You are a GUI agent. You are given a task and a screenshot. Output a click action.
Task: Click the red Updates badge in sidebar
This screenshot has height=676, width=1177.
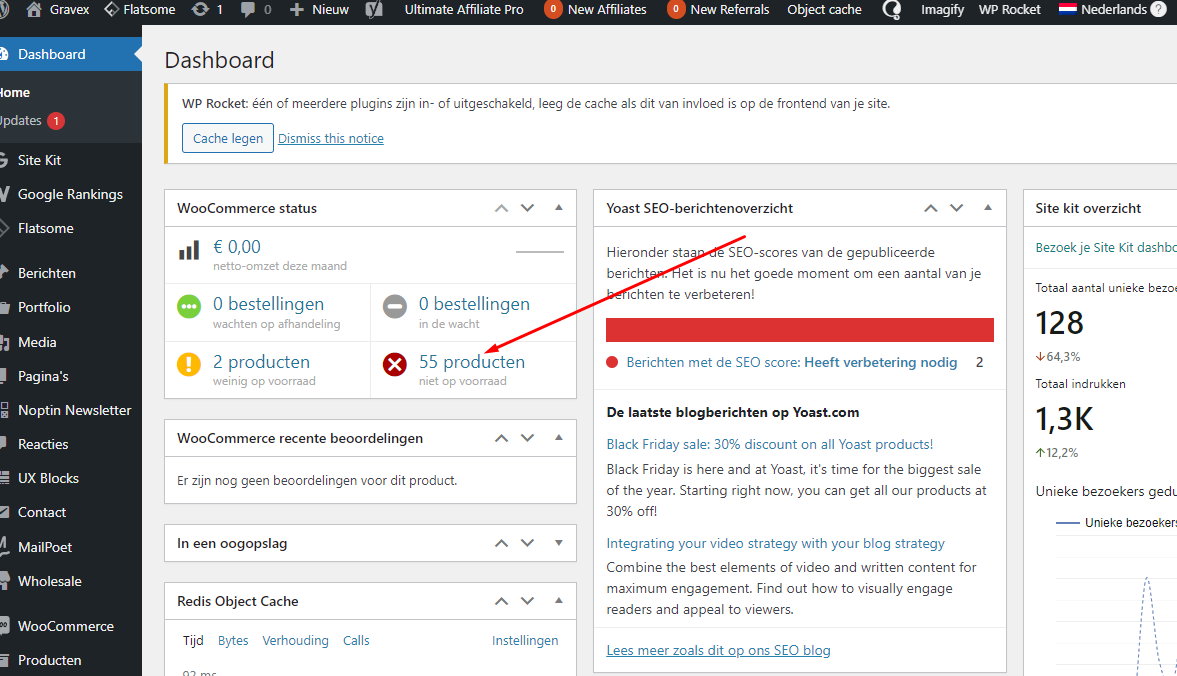click(x=56, y=121)
